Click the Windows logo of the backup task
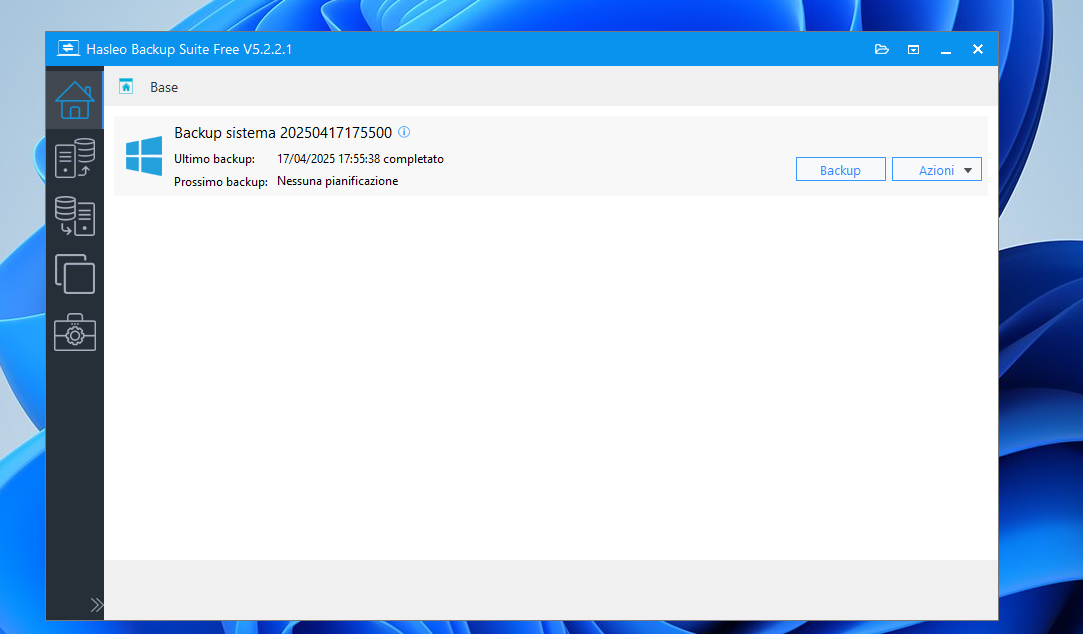Image resolution: width=1083 pixels, height=634 pixels. 144,155
